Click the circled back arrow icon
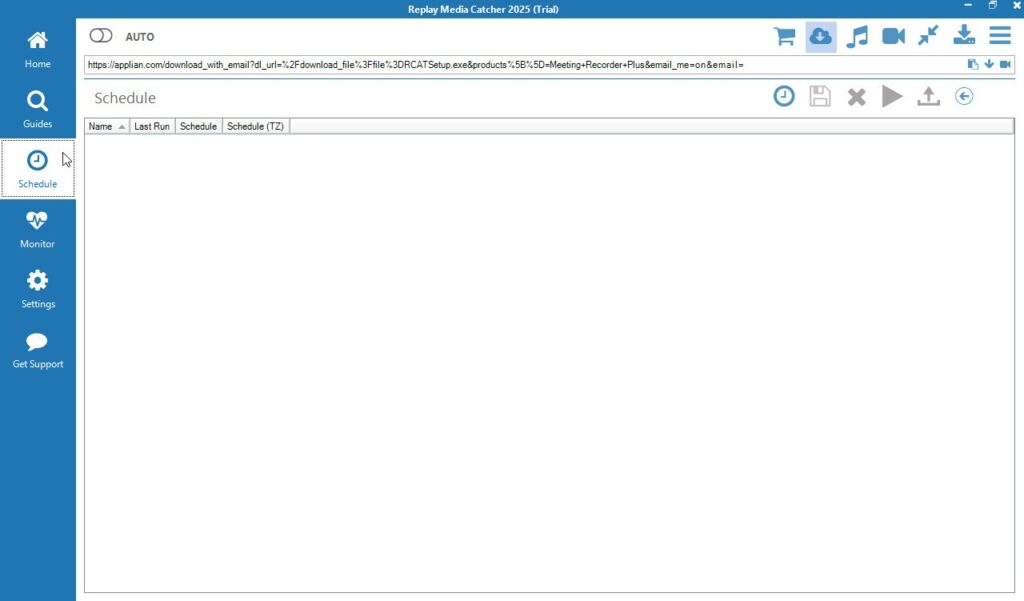The image size is (1024, 601). point(964,97)
